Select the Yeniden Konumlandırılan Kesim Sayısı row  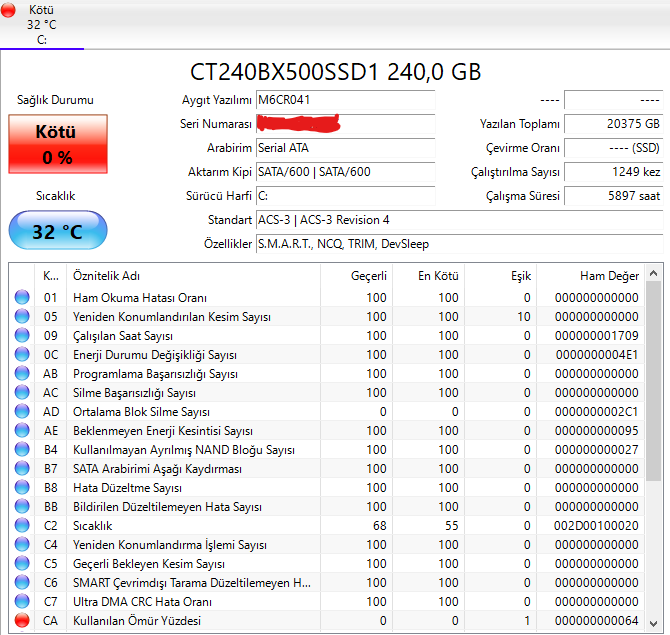327,317
